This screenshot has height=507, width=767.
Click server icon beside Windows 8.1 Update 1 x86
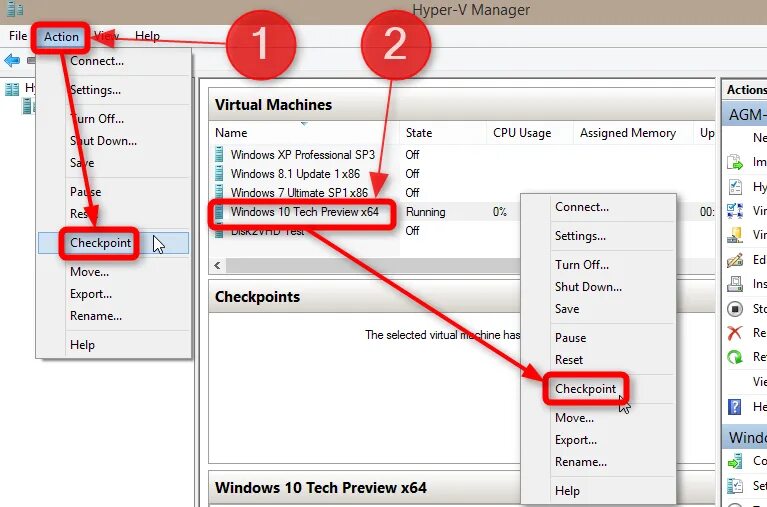coord(219,174)
